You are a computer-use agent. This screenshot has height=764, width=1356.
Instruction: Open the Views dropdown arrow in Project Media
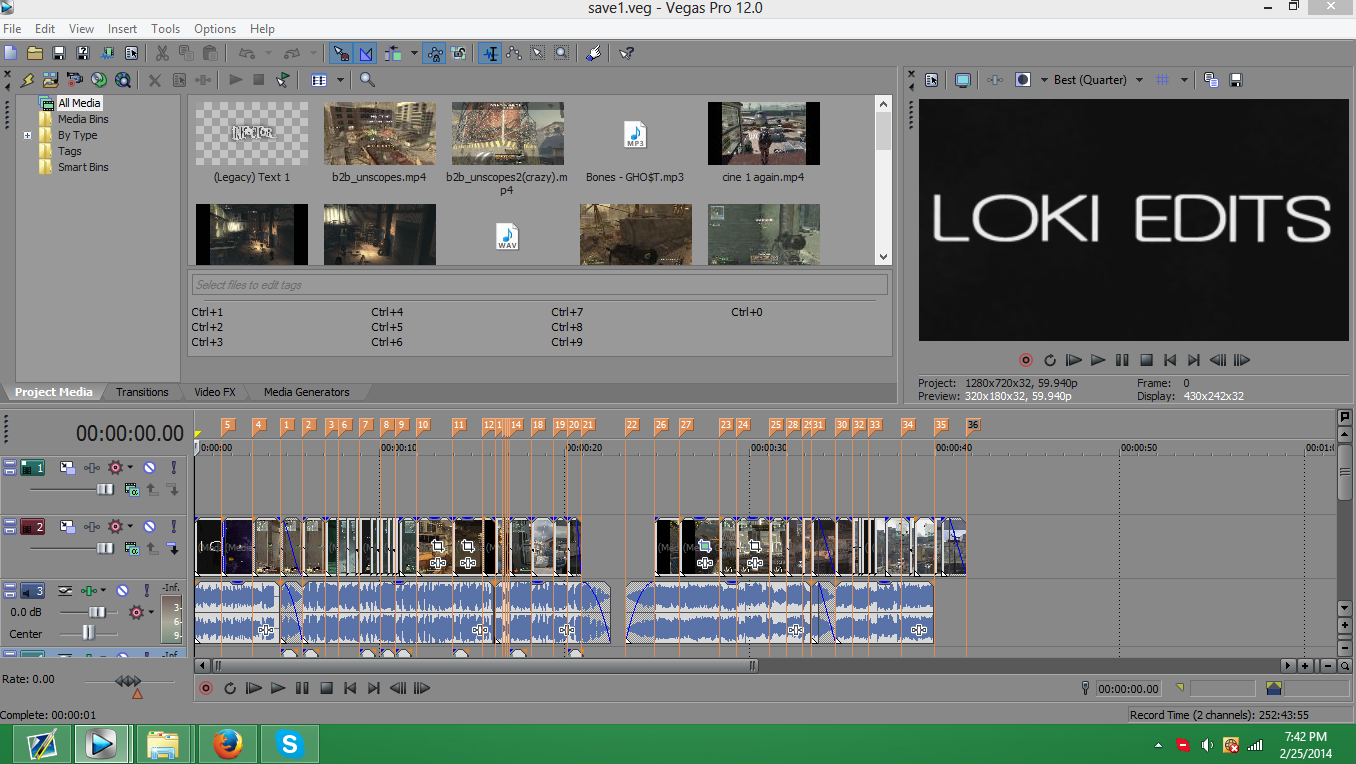pos(340,80)
